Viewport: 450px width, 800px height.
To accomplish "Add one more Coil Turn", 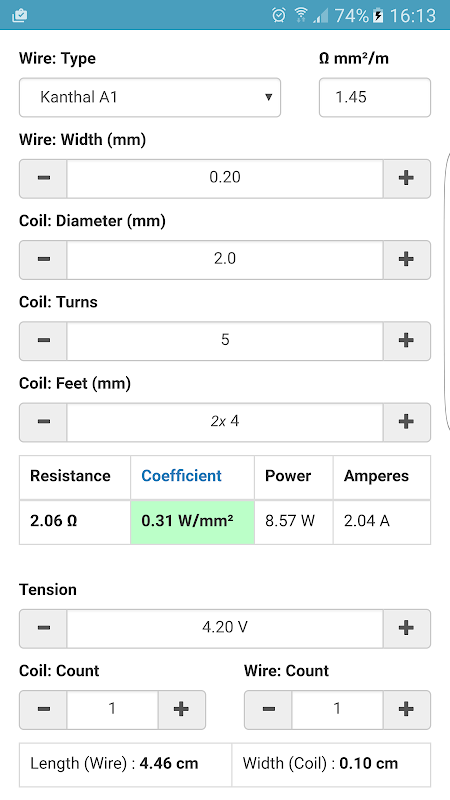I will click(x=406, y=340).
